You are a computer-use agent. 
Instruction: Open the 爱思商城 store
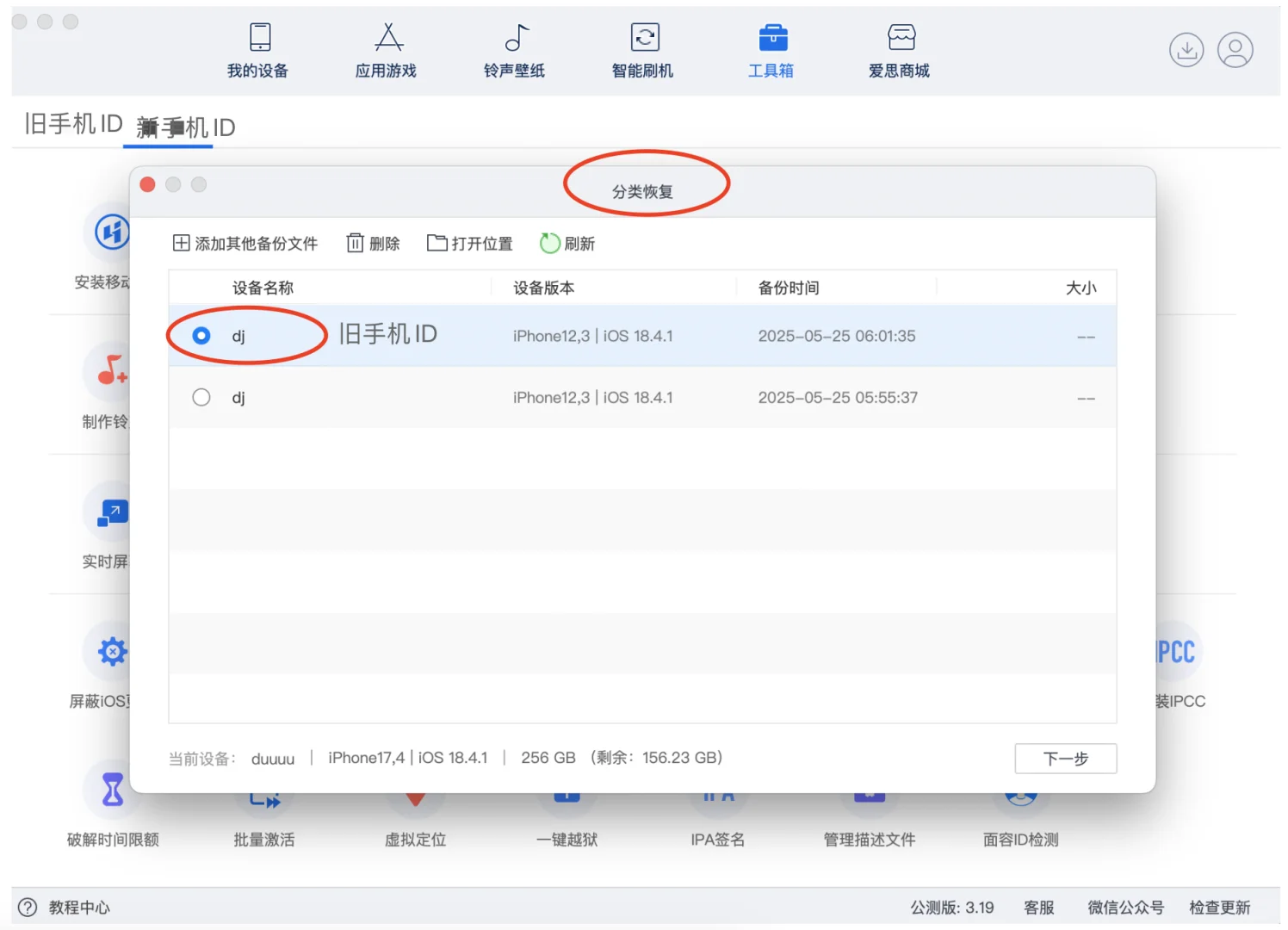899,50
